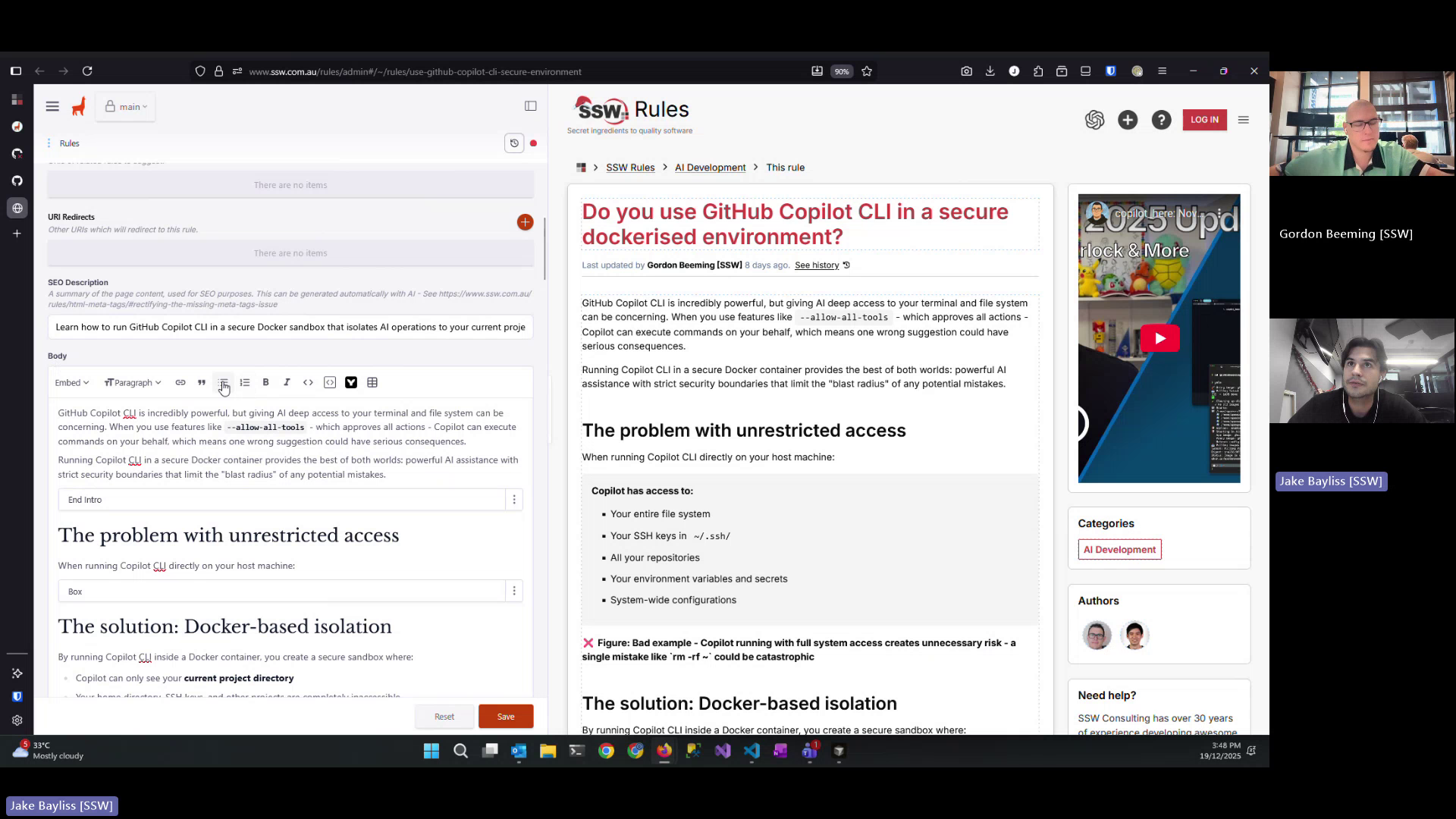Apply blockquote formatting in the editor toolbar
The height and width of the screenshot is (819, 1456).
click(x=202, y=383)
